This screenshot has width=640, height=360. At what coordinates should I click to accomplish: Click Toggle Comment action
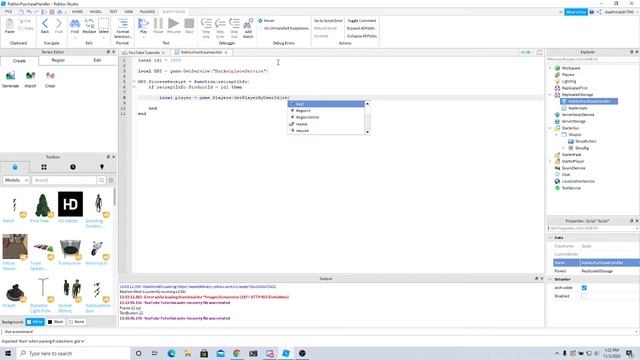[362, 20]
